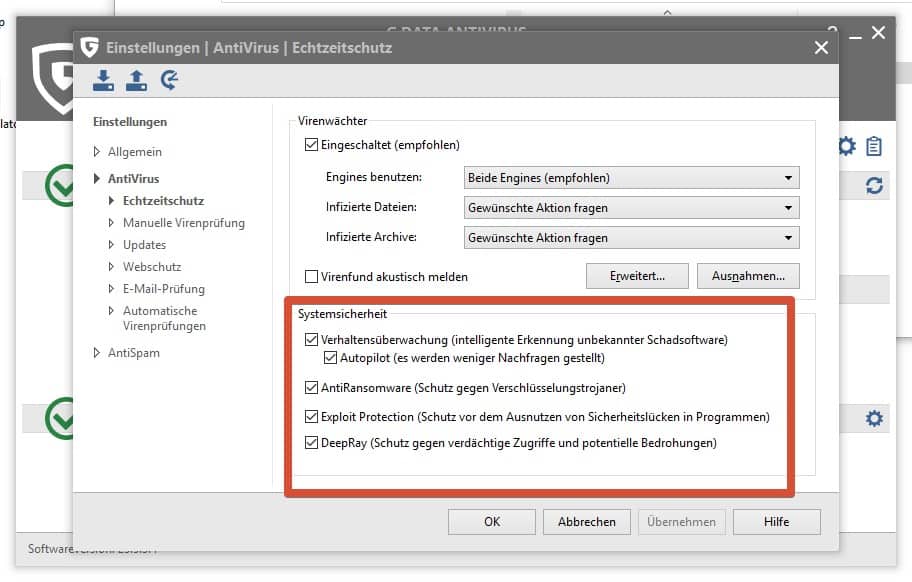Screen dimensions: 912x582
Task: Click the G DATA shield icon in dialog title
Action: tap(90, 47)
